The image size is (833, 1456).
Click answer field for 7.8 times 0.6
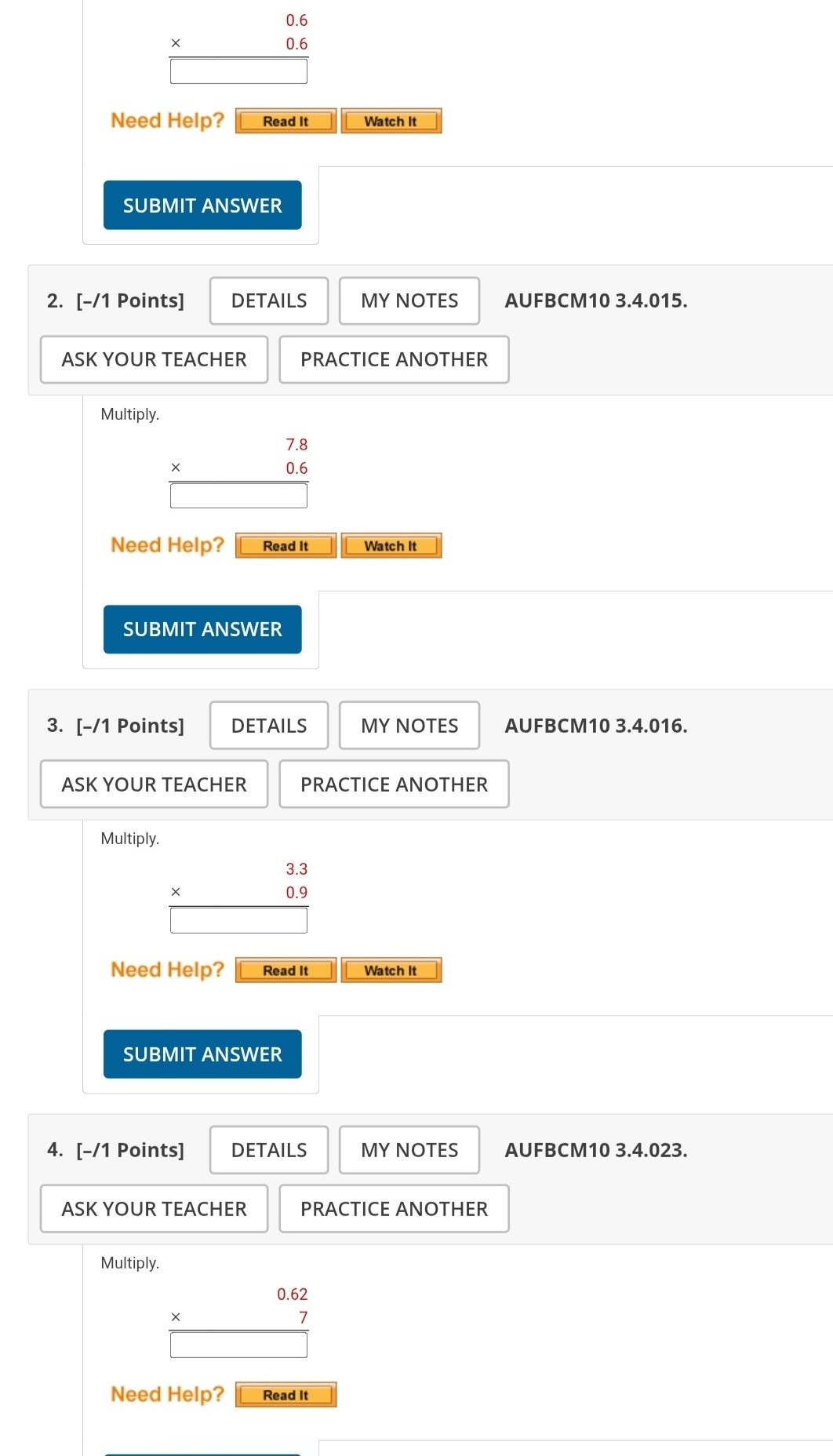[x=238, y=496]
